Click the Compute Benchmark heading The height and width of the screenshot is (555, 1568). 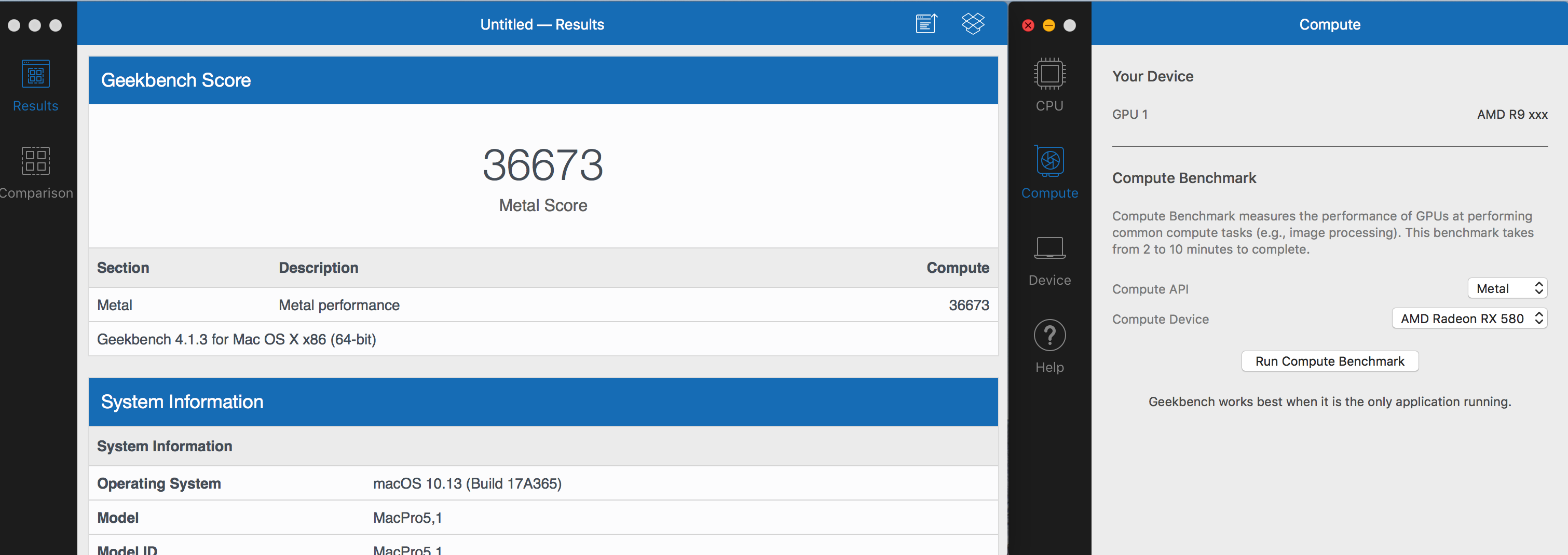[1184, 178]
